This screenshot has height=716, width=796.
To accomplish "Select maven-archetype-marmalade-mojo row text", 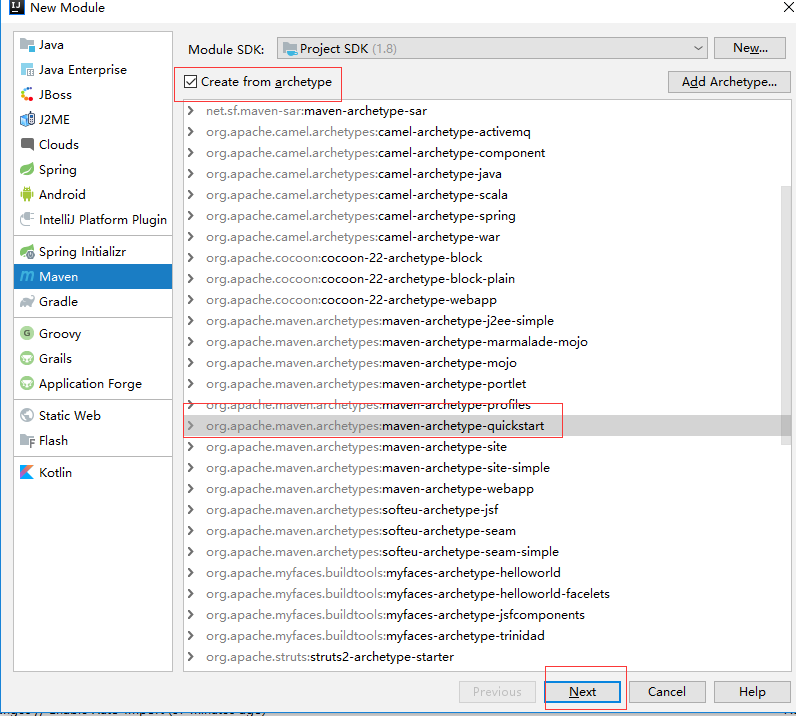I will point(396,342).
